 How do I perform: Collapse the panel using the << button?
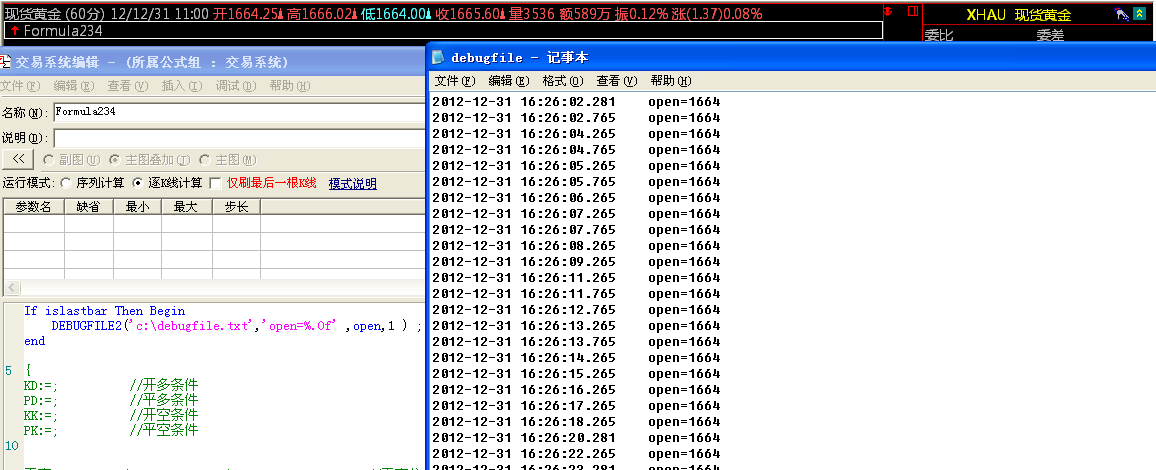[18, 159]
